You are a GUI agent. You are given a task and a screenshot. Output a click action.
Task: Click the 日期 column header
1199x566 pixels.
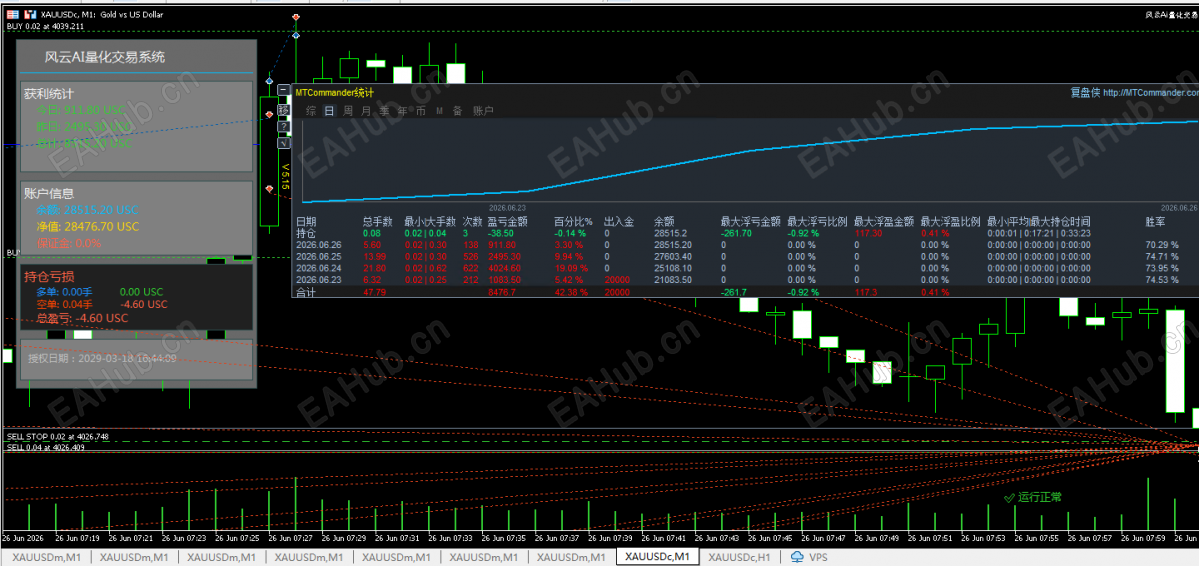coord(305,222)
